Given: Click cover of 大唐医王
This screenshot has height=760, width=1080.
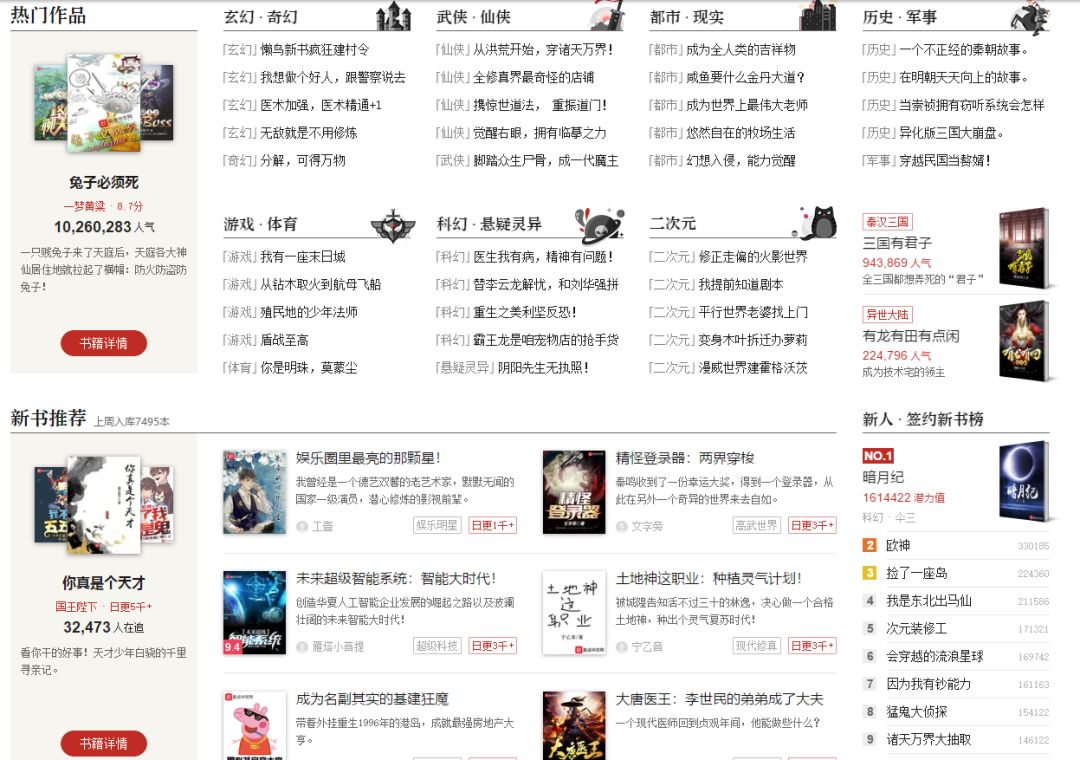Looking at the screenshot, I should pos(574,726).
